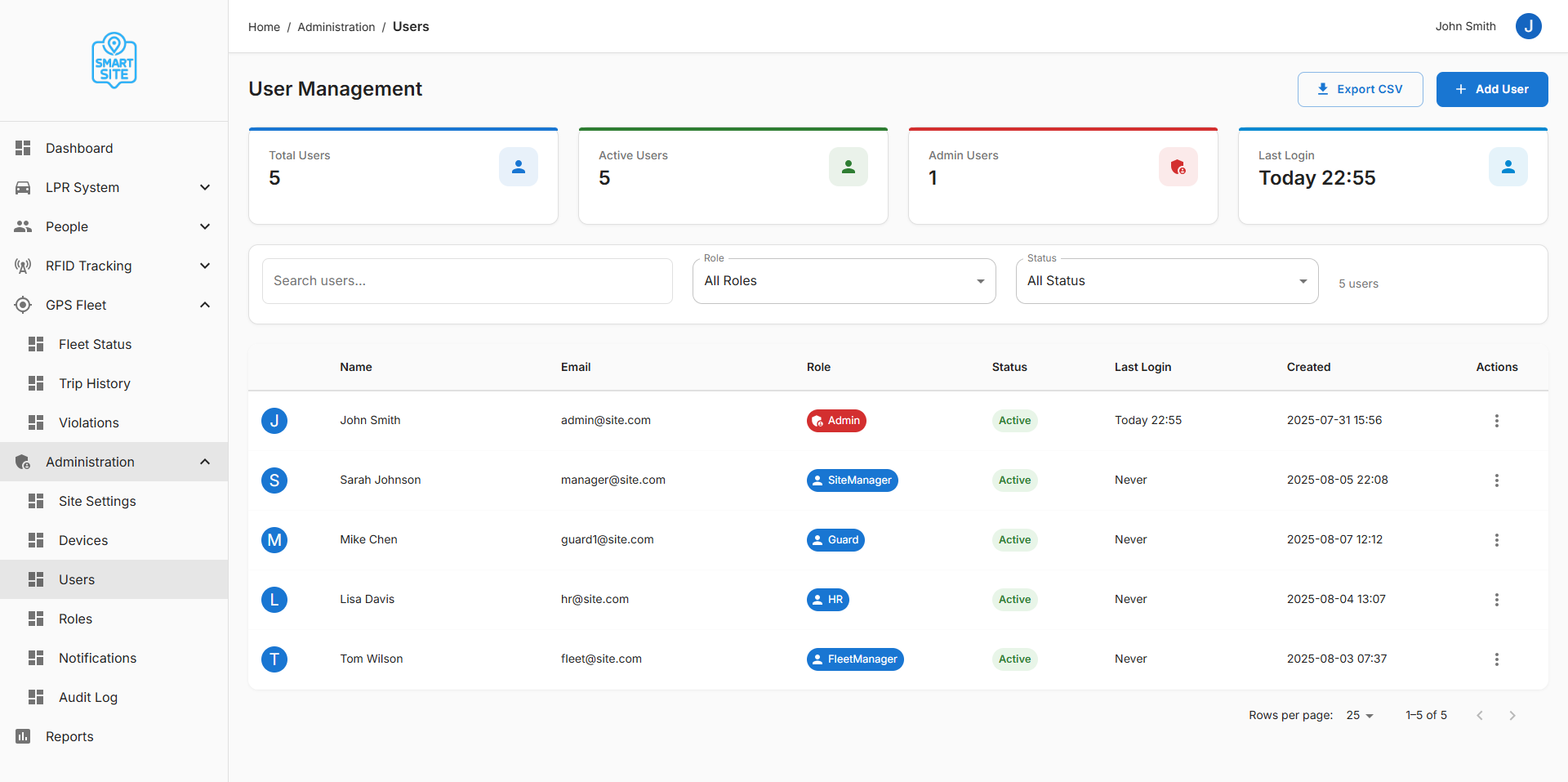Export users as CSV
The width and height of the screenshot is (1568, 782).
[1360, 89]
